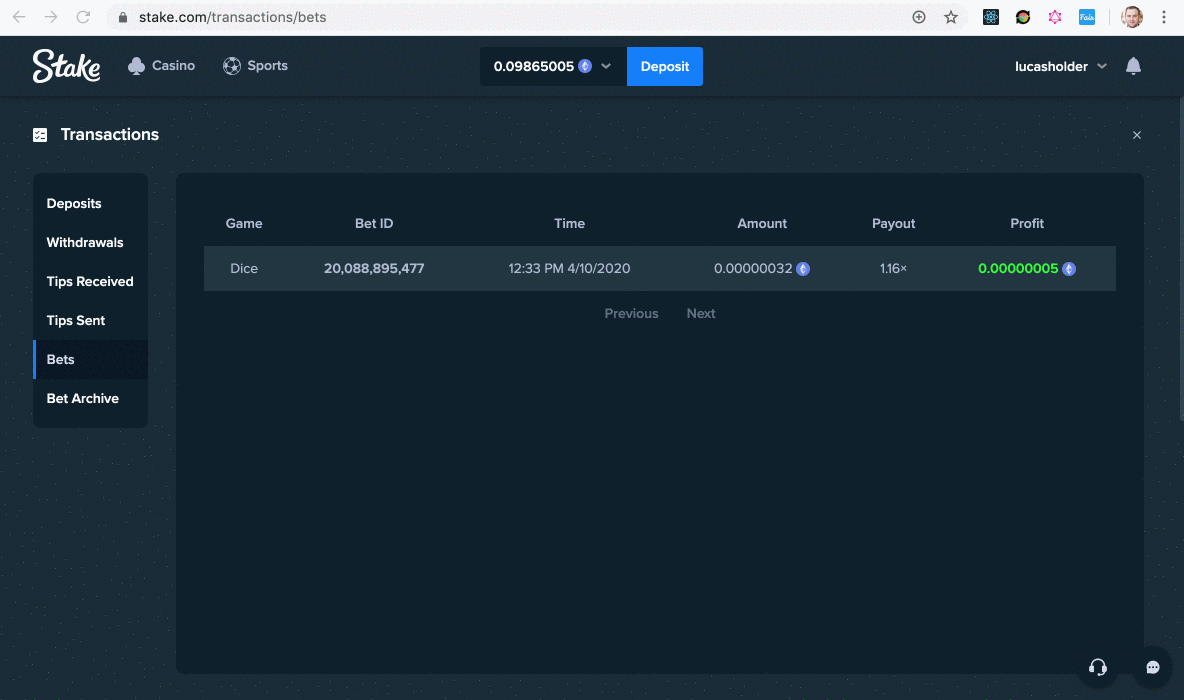Reload the page
This screenshot has width=1184, height=700.
pyautogui.click(x=83, y=17)
